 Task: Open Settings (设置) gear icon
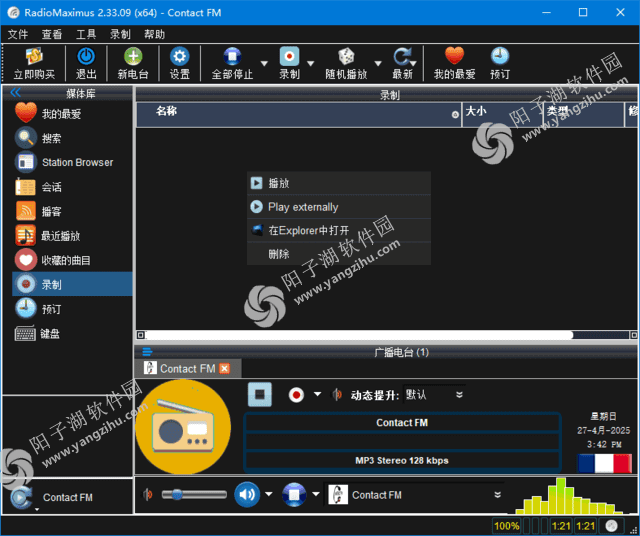click(x=180, y=63)
